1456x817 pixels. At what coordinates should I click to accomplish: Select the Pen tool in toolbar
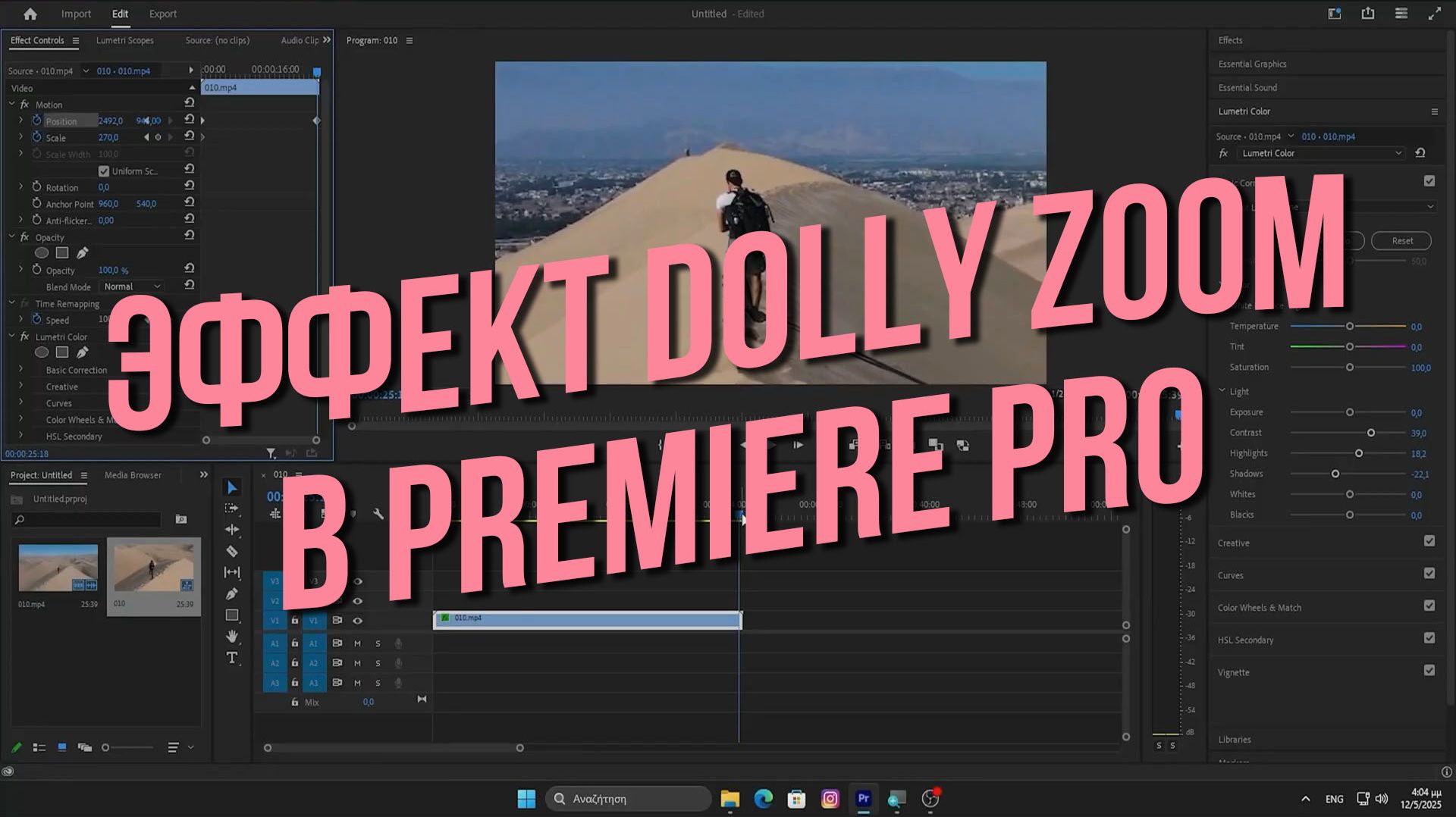[233, 593]
